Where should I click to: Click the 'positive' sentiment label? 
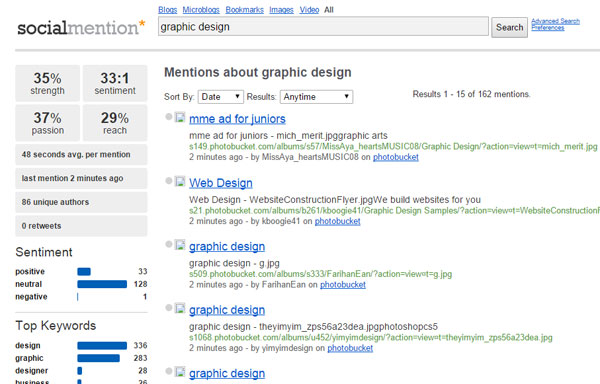(30, 272)
